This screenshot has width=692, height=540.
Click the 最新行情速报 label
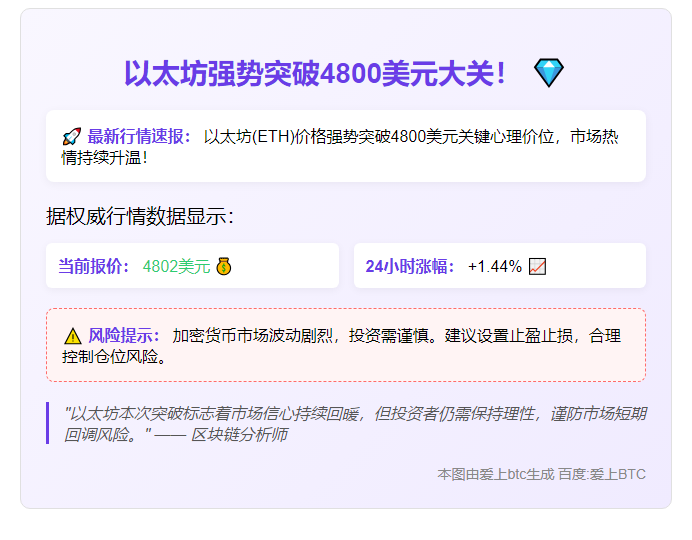click(139, 137)
